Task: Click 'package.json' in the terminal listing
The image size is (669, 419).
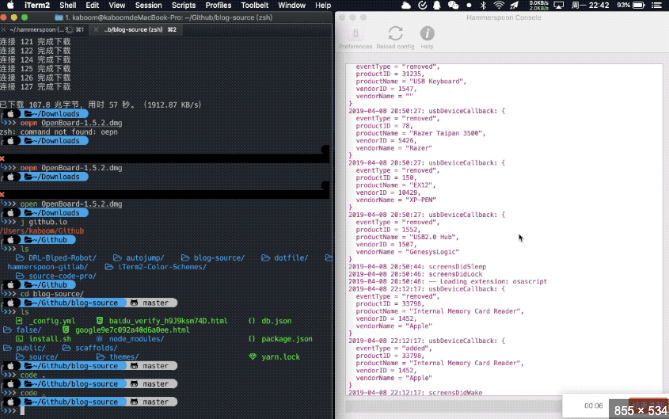Action: tap(287, 339)
